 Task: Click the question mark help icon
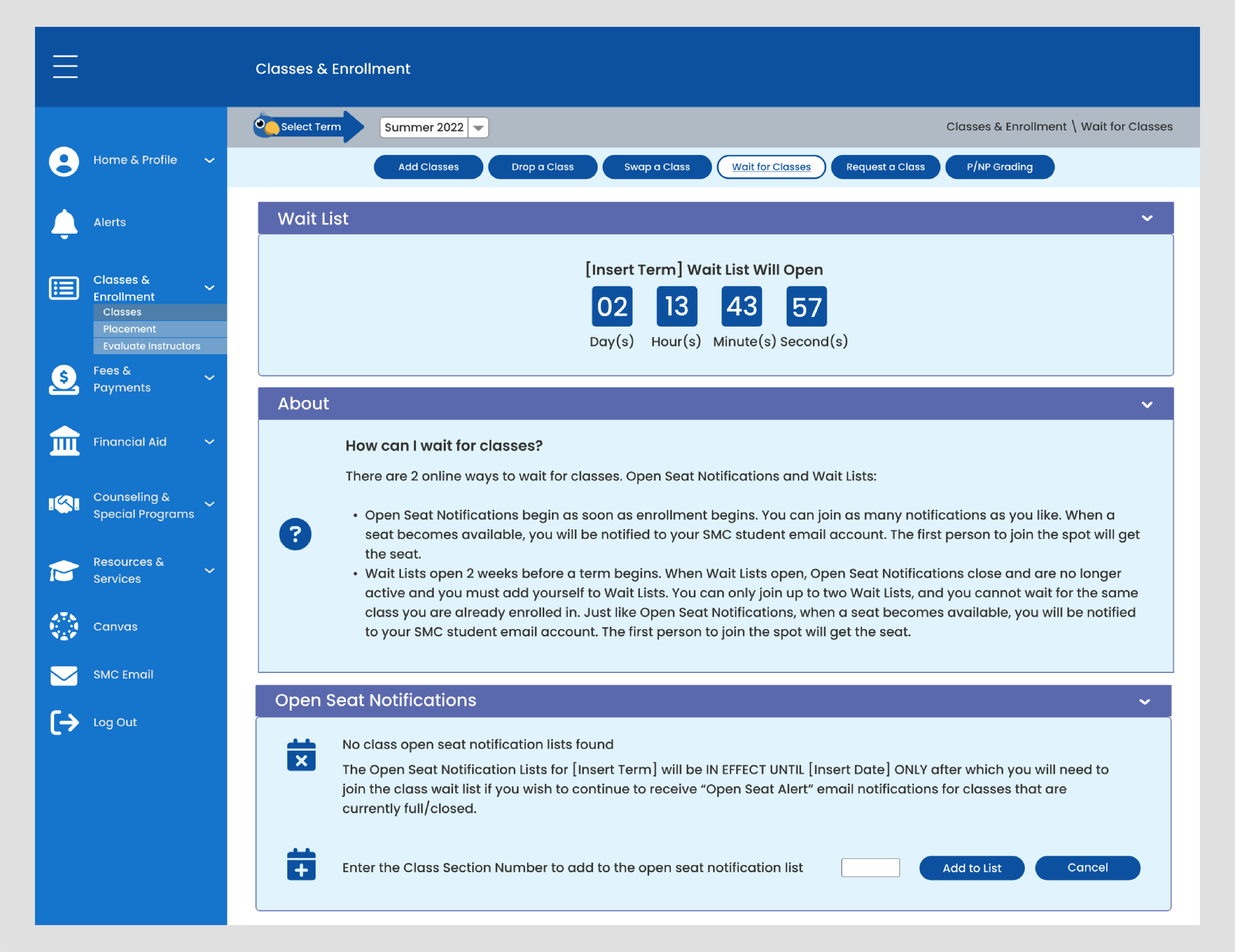pyautogui.click(x=295, y=534)
